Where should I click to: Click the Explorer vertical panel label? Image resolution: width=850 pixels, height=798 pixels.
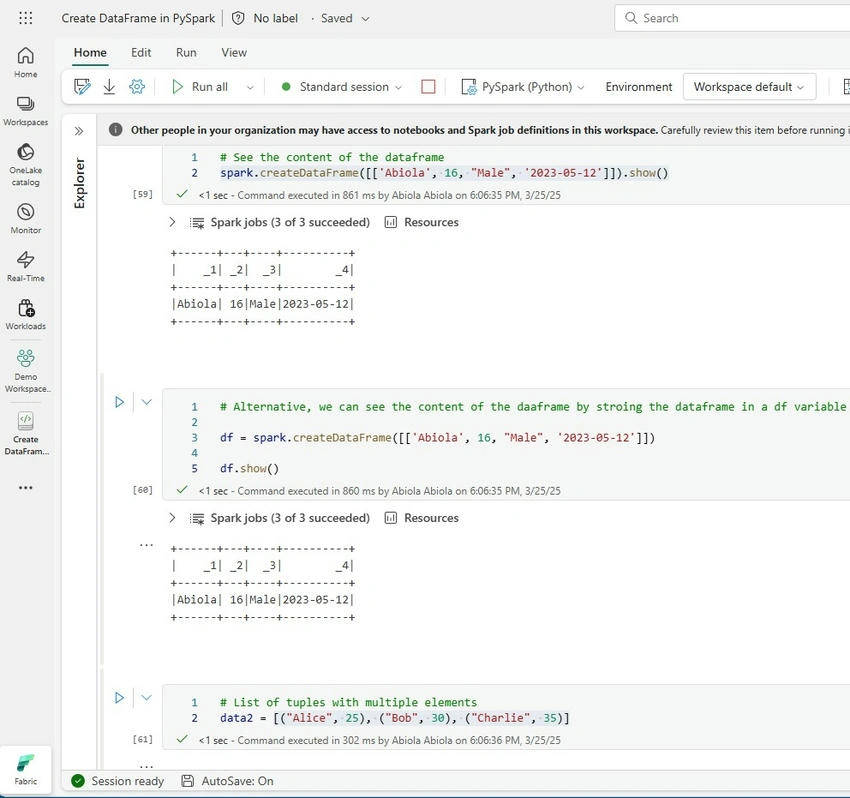[80, 183]
